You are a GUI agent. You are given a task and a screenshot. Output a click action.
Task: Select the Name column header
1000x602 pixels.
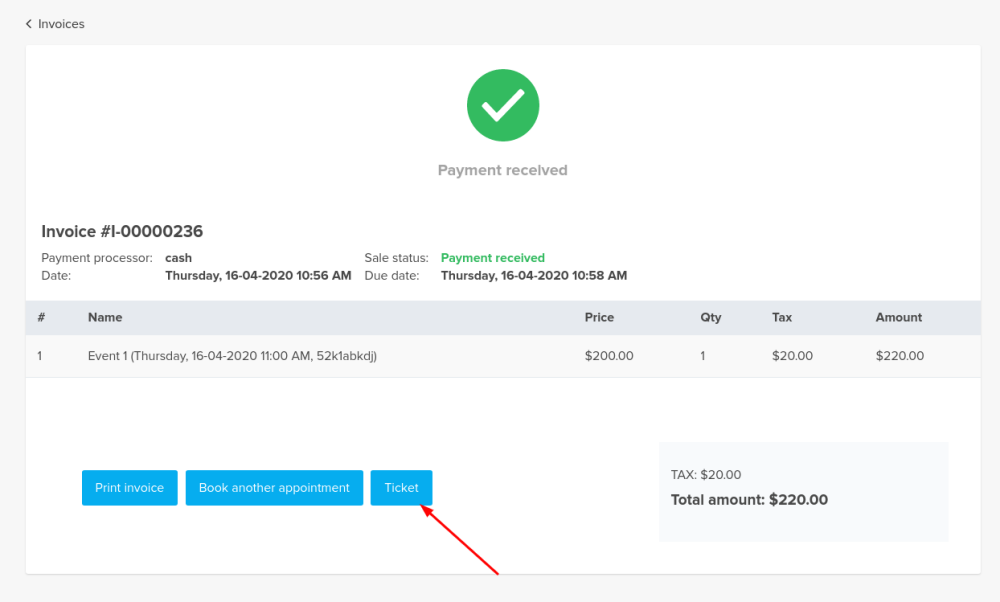(105, 317)
